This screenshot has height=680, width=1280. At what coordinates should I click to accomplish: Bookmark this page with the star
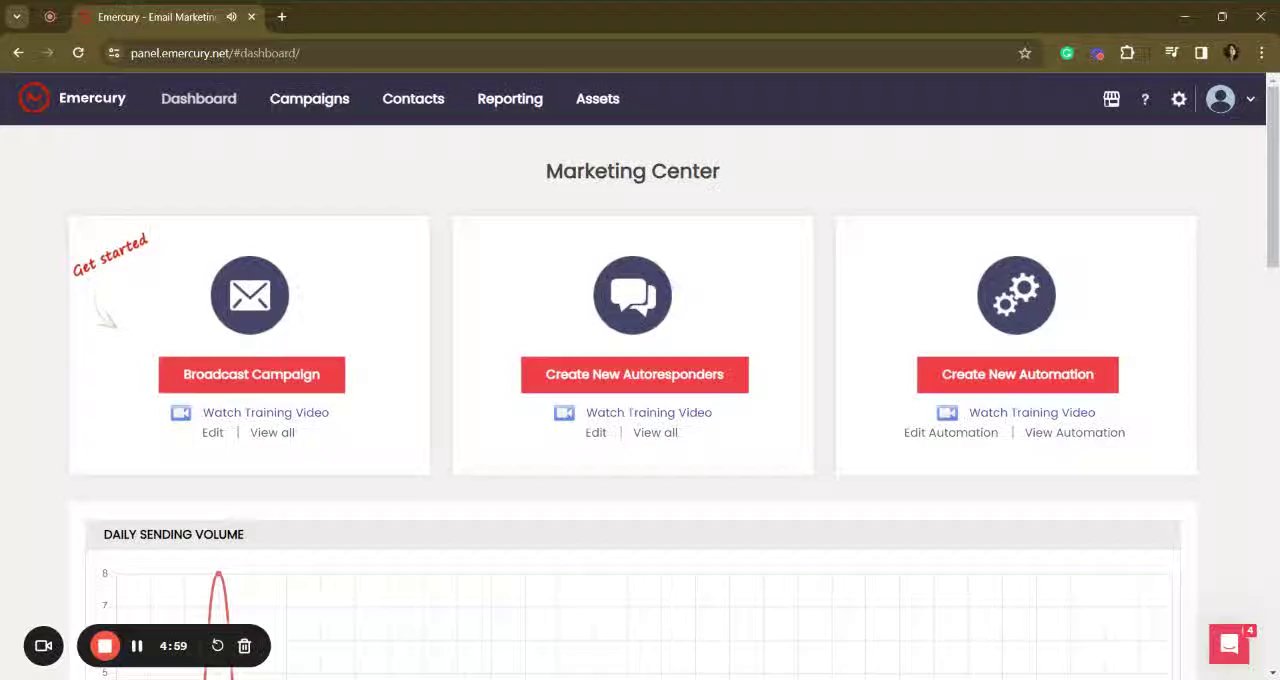point(1025,53)
